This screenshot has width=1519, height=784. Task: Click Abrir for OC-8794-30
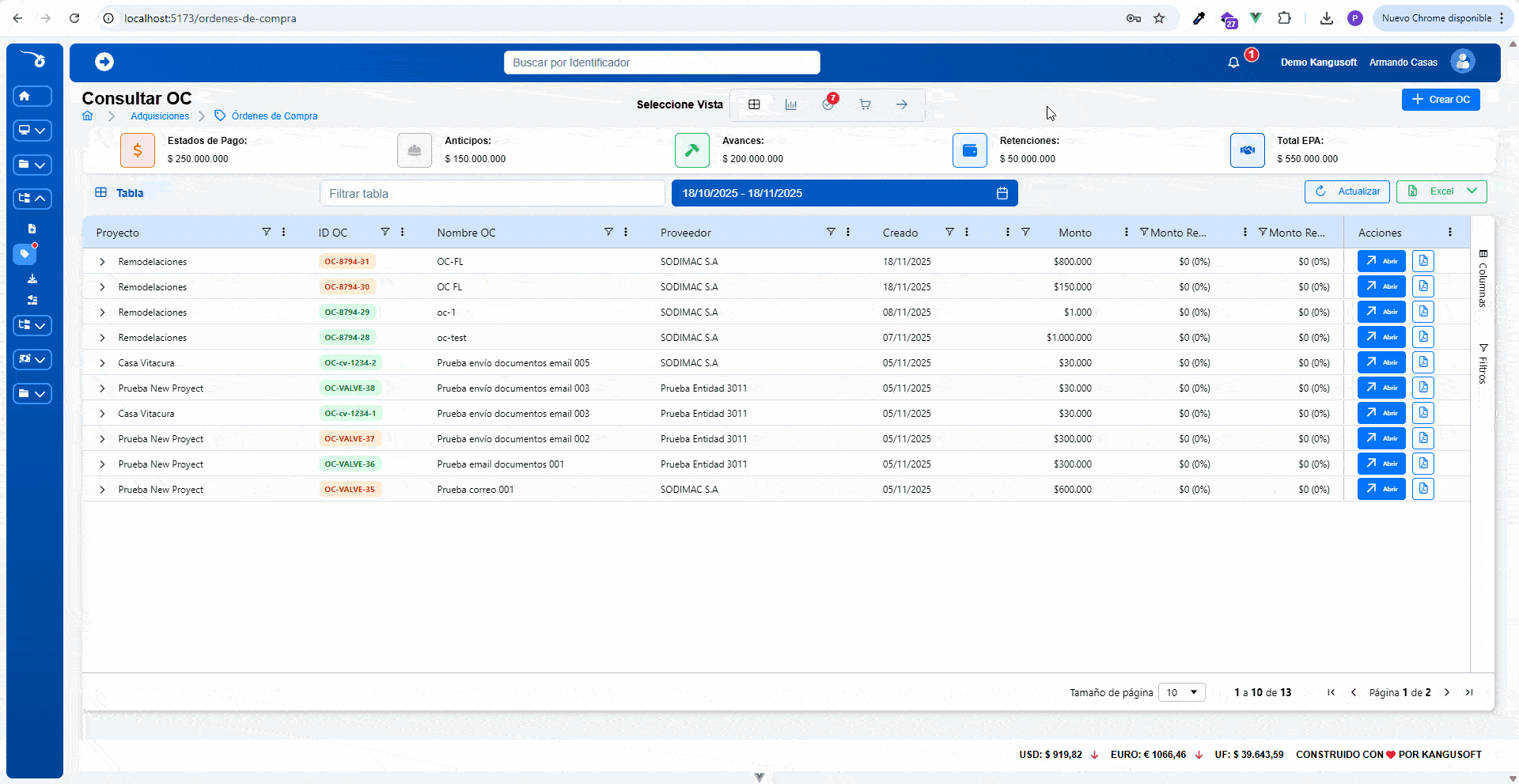point(1381,286)
